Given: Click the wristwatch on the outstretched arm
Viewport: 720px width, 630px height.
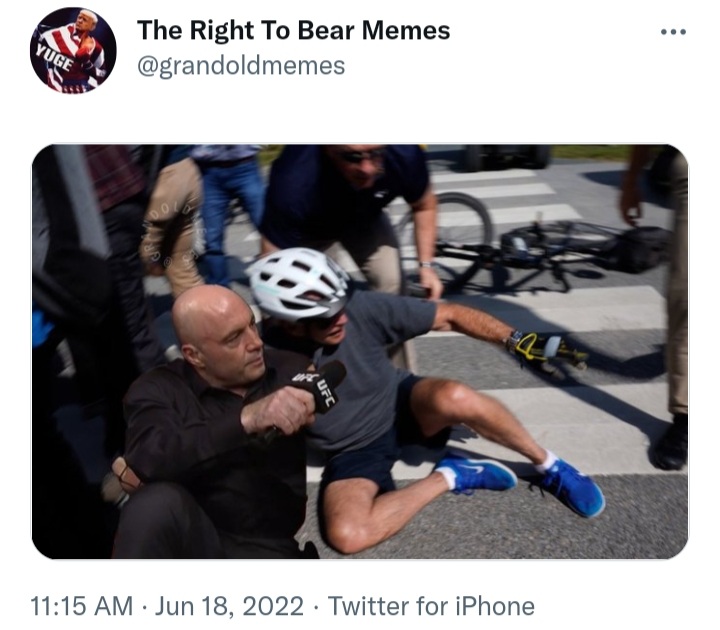Looking at the screenshot, I should tap(513, 341).
